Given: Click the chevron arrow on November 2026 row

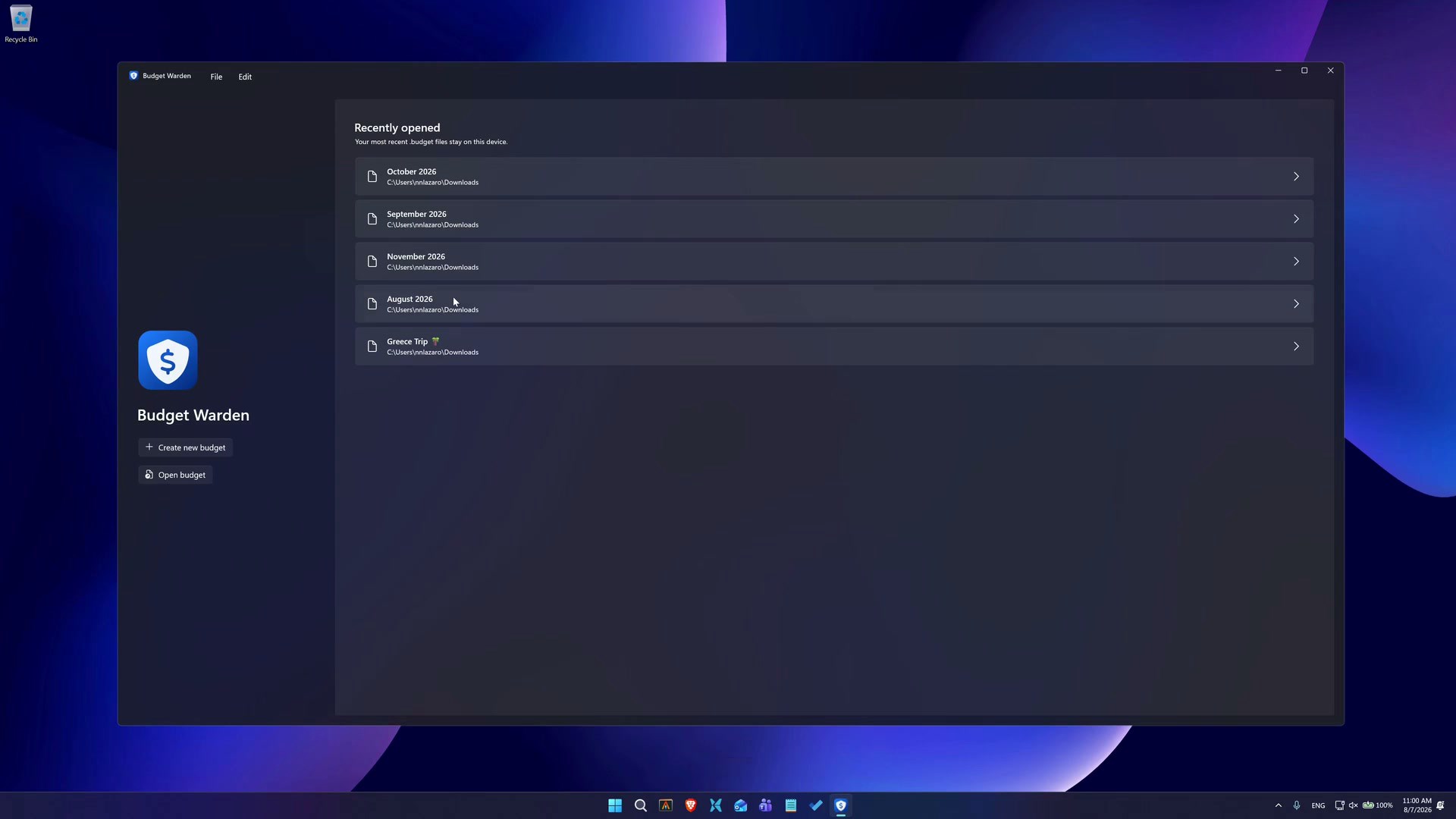Looking at the screenshot, I should click(1296, 262).
